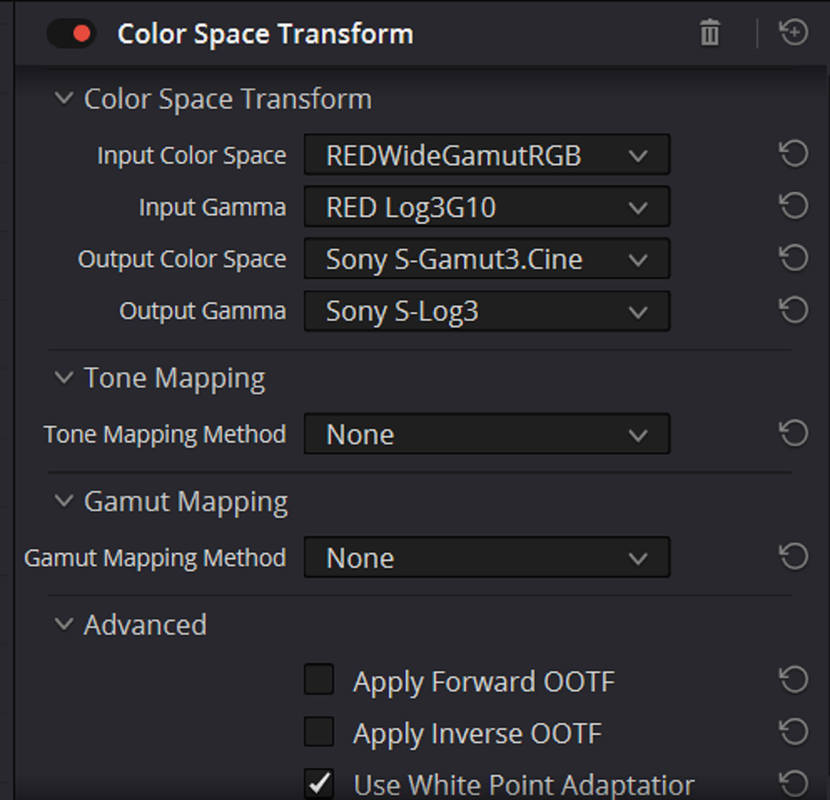Collapse the Color Space Transform section
This screenshot has height=800, width=830.
(x=64, y=98)
